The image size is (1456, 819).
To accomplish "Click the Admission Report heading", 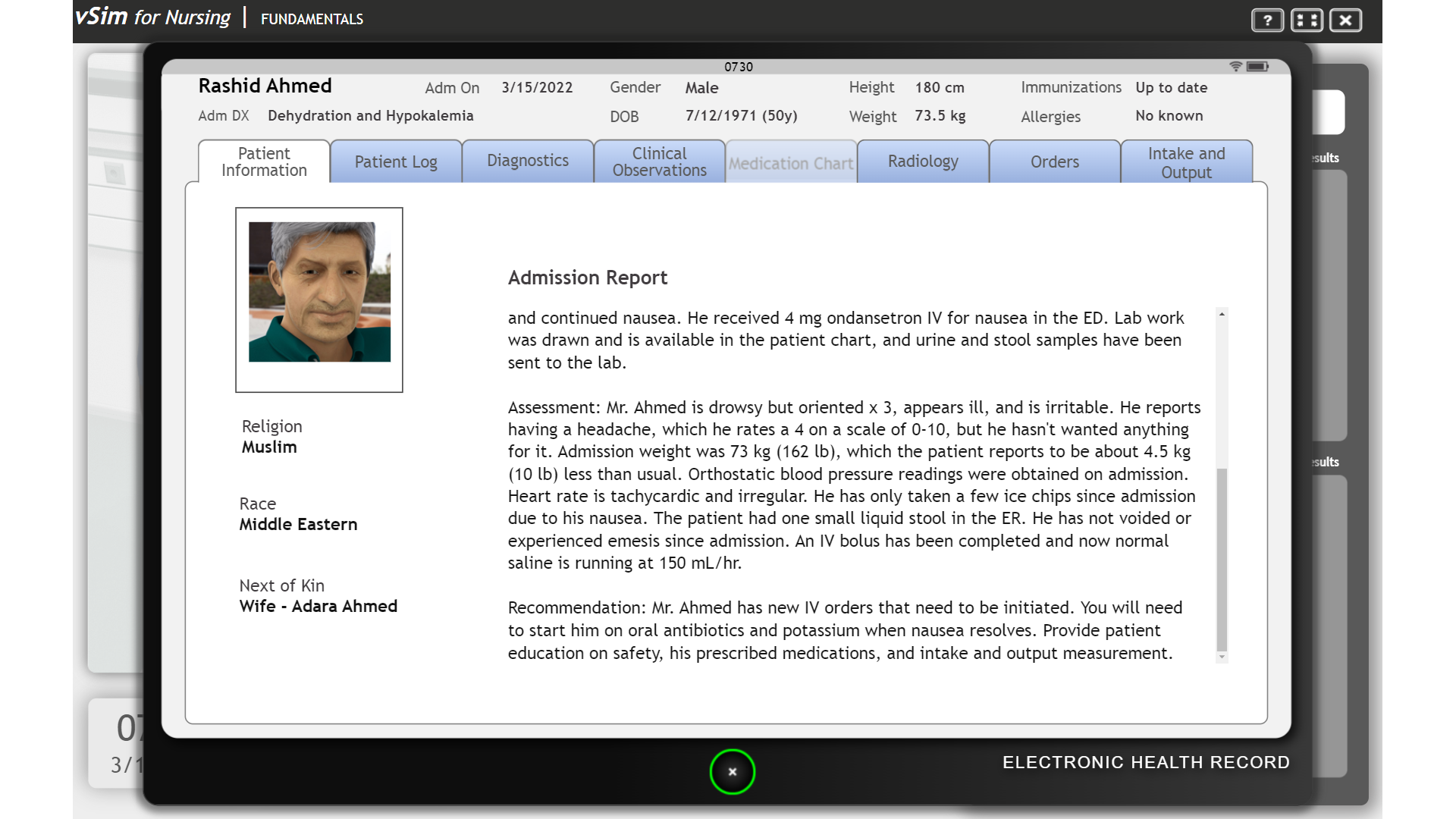I will [588, 278].
